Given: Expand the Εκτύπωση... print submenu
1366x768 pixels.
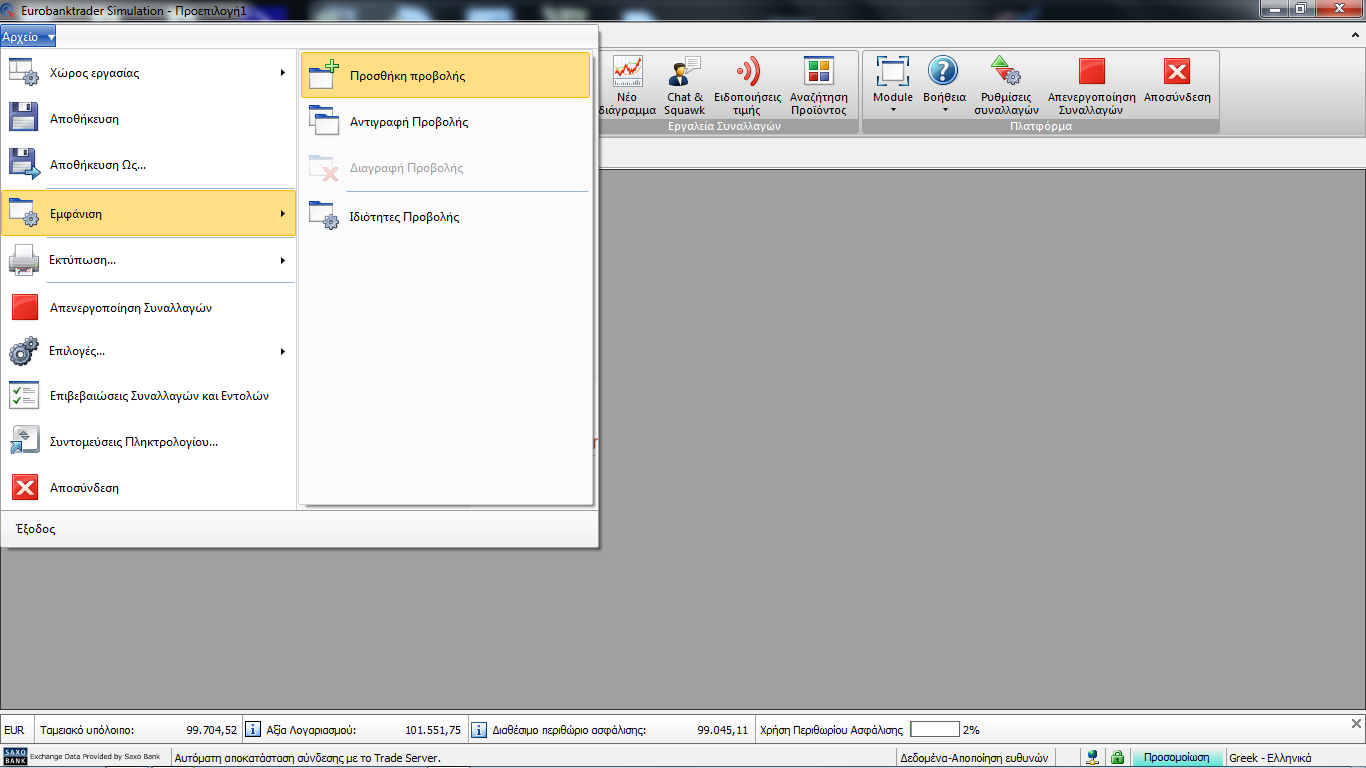Looking at the screenshot, I should click(x=149, y=260).
